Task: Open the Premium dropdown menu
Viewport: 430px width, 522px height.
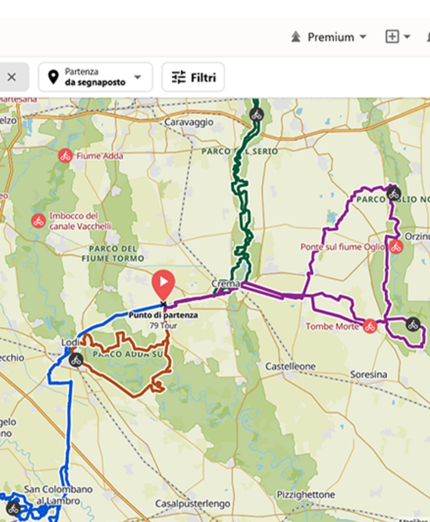Action: tap(329, 37)
